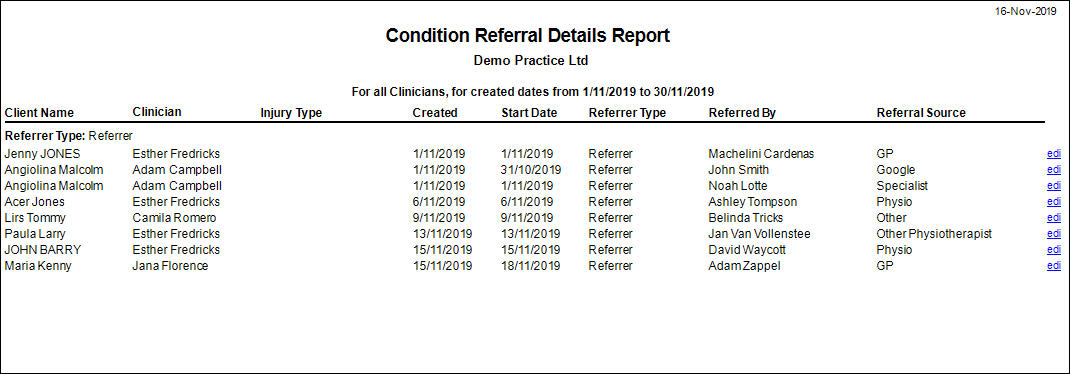Open the edit link for Acer Jones
This screenshot has width=1070, height=374.
tap(1054, 202)
